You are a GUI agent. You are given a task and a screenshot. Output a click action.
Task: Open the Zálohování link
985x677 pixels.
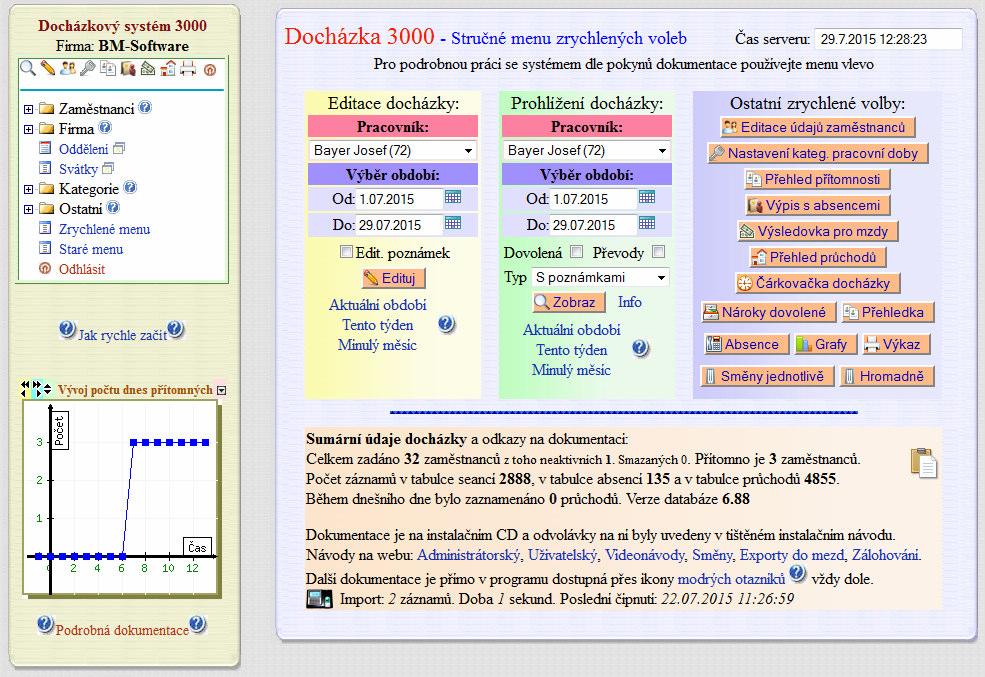(x=886, y=555)
